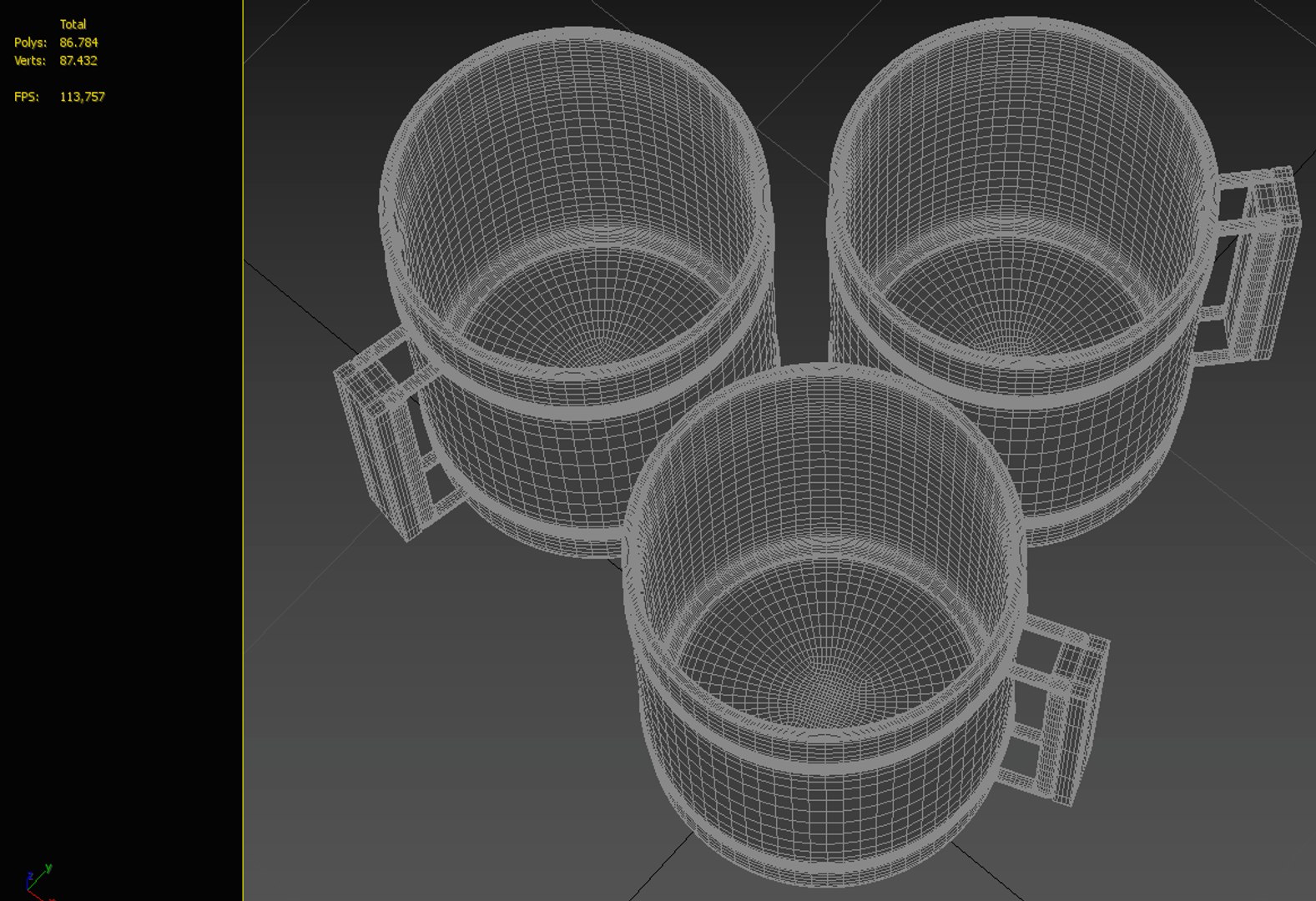This screenshot has width=1316, height=901.
Task: Click the FPS: label
Action: (x=26, y=97)
